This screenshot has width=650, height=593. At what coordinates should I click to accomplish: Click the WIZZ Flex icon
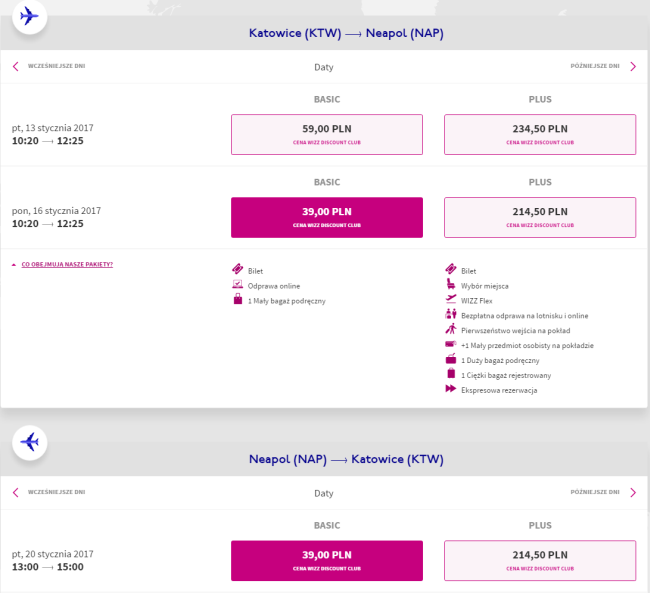pyautogui.click(x=451, y=300)
